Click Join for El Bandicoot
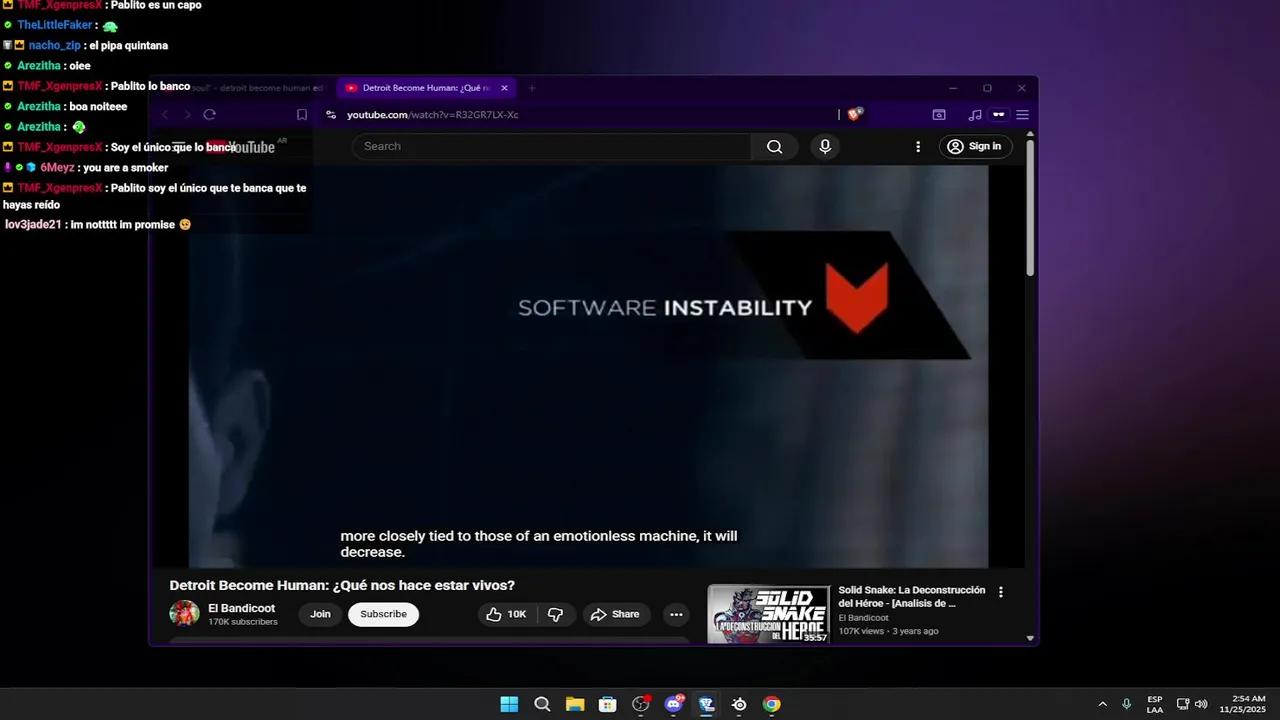The width and height of the screenshot is (1280, 720). coord(320,614)
